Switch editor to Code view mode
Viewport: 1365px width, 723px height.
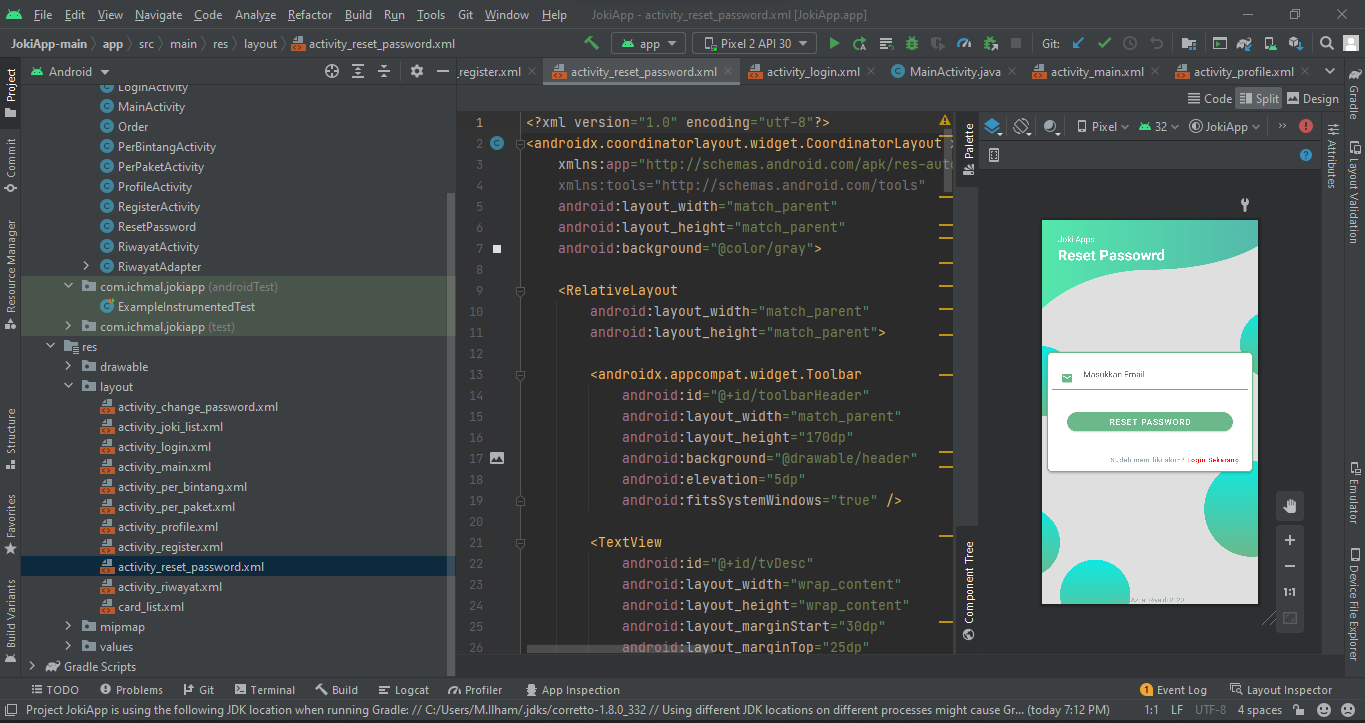click(1209, 98)
